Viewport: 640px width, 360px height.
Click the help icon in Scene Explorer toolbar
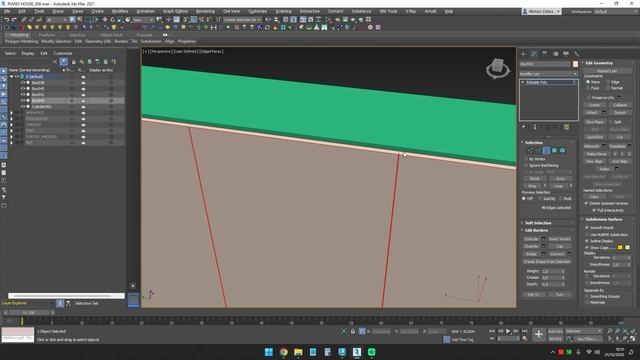click(114, 62)
